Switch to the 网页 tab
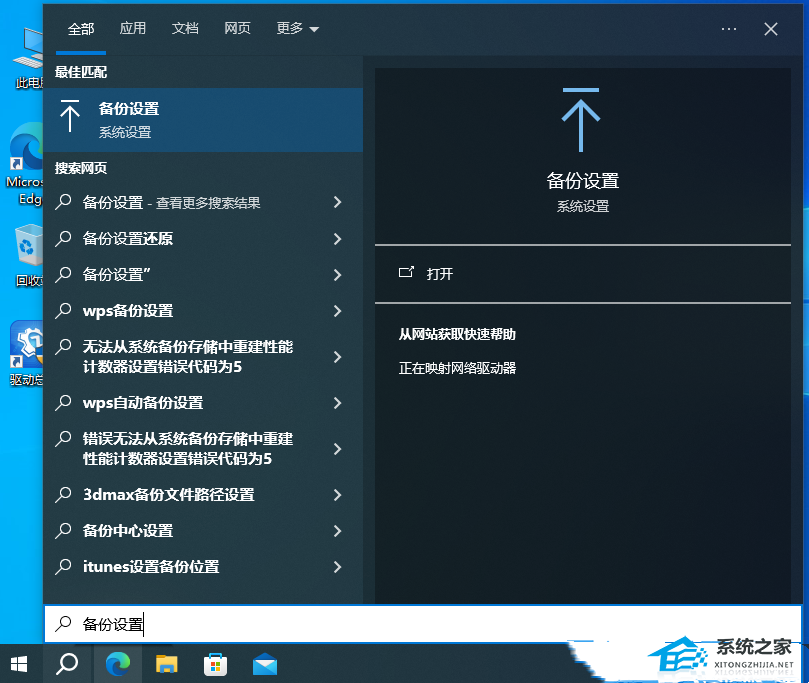 tap(238, 29)
